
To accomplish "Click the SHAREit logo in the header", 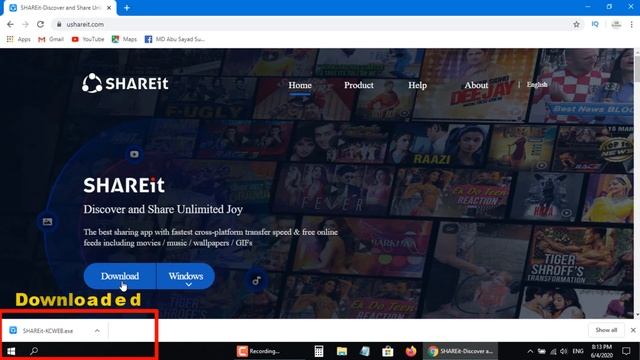I will pyautogui.click(x=125, y=83).
